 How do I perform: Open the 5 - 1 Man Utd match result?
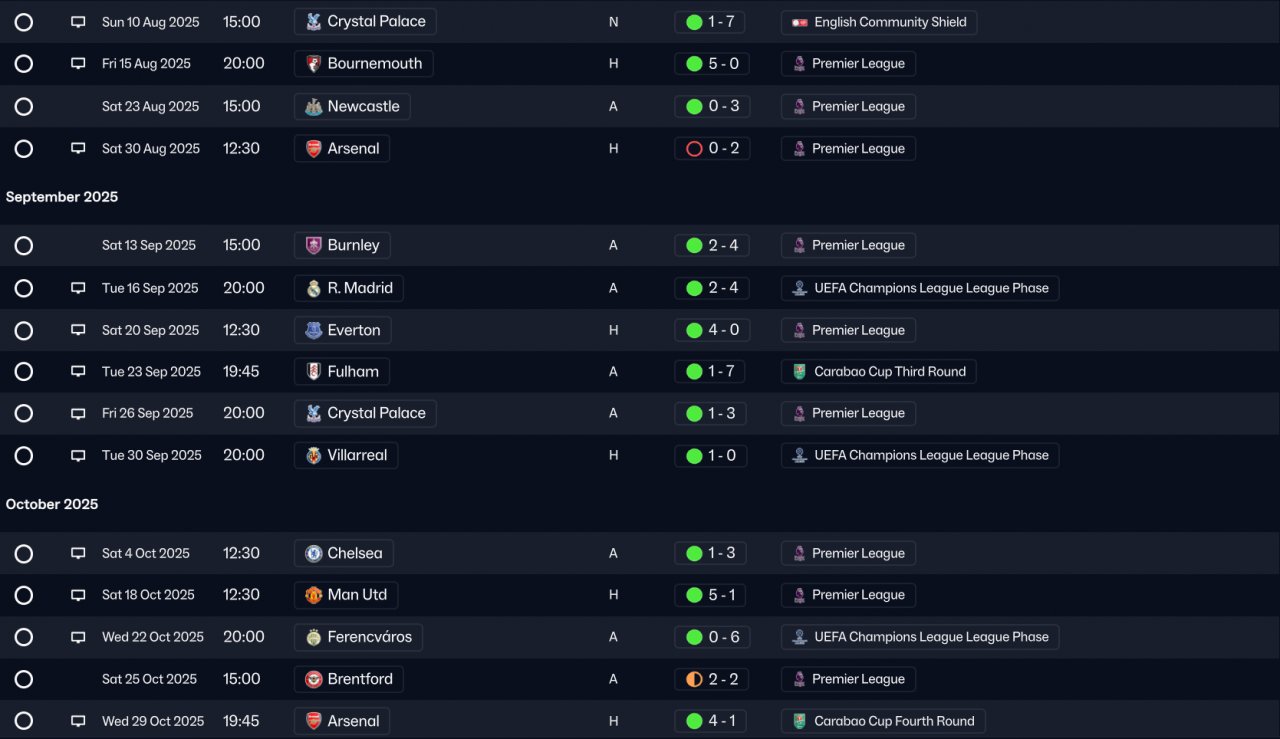711,595
